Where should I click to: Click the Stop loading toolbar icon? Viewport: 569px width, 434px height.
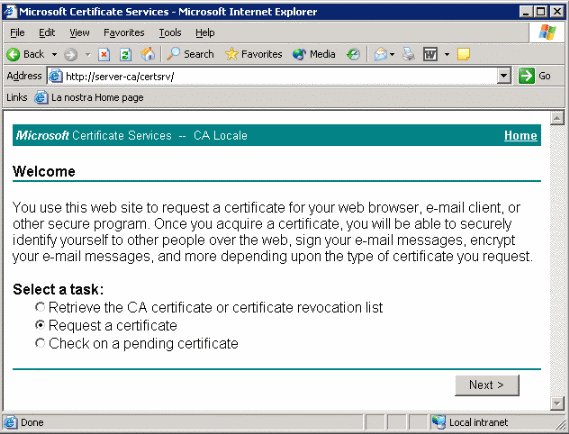pos(104,54)
